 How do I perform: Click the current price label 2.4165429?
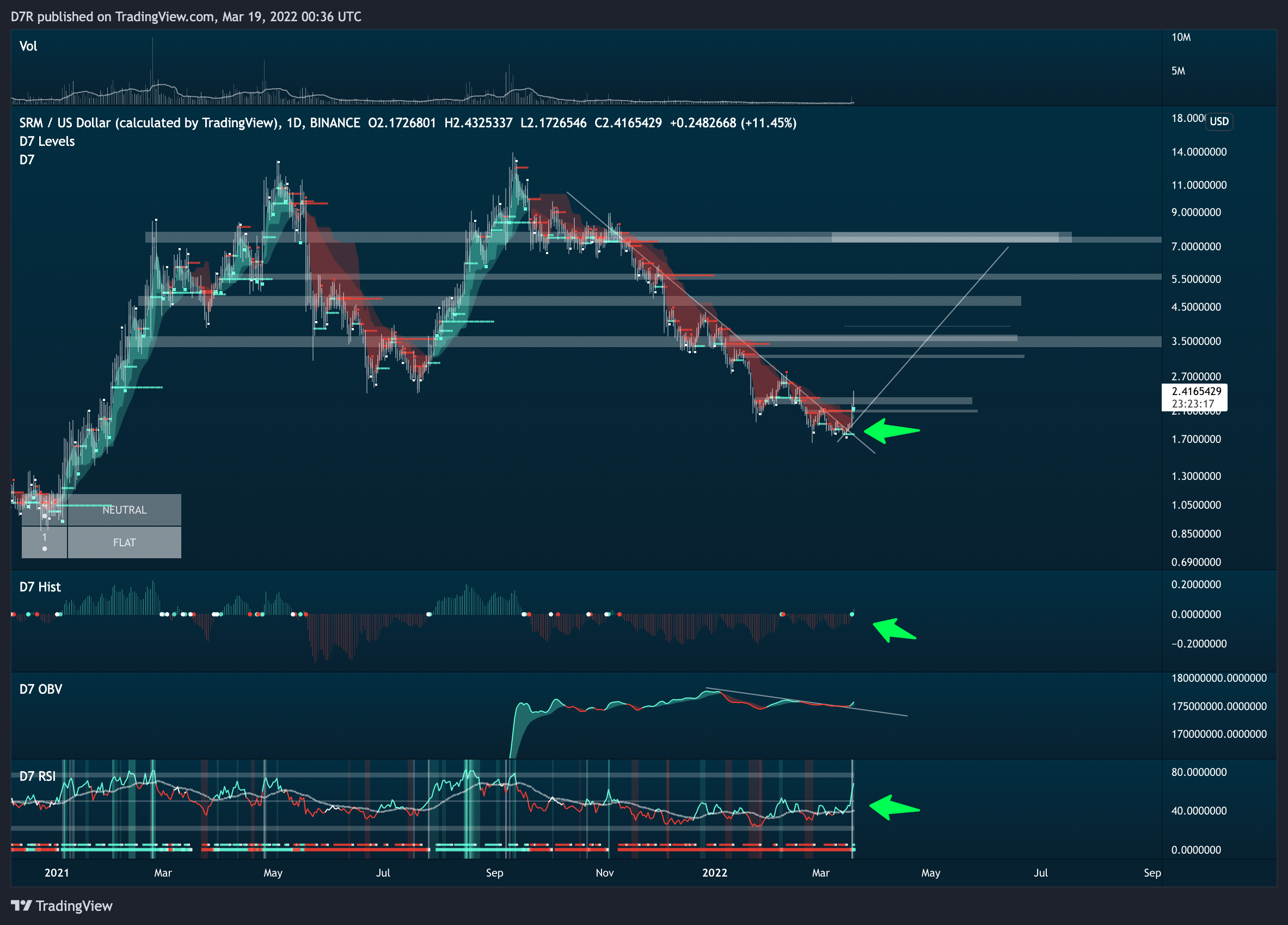1197,391
